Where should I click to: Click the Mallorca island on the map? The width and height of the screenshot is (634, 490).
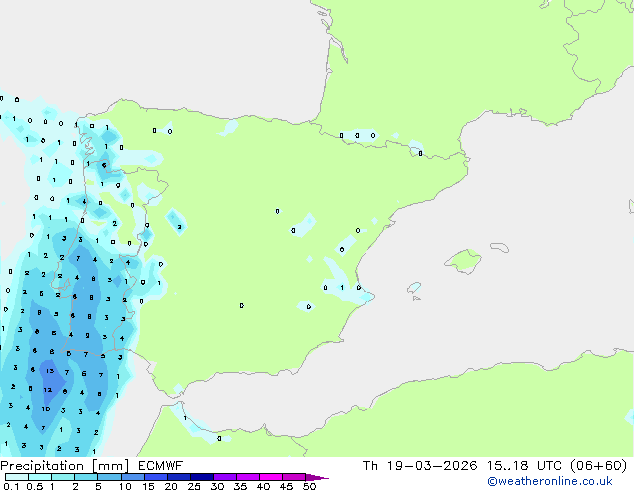463,261
